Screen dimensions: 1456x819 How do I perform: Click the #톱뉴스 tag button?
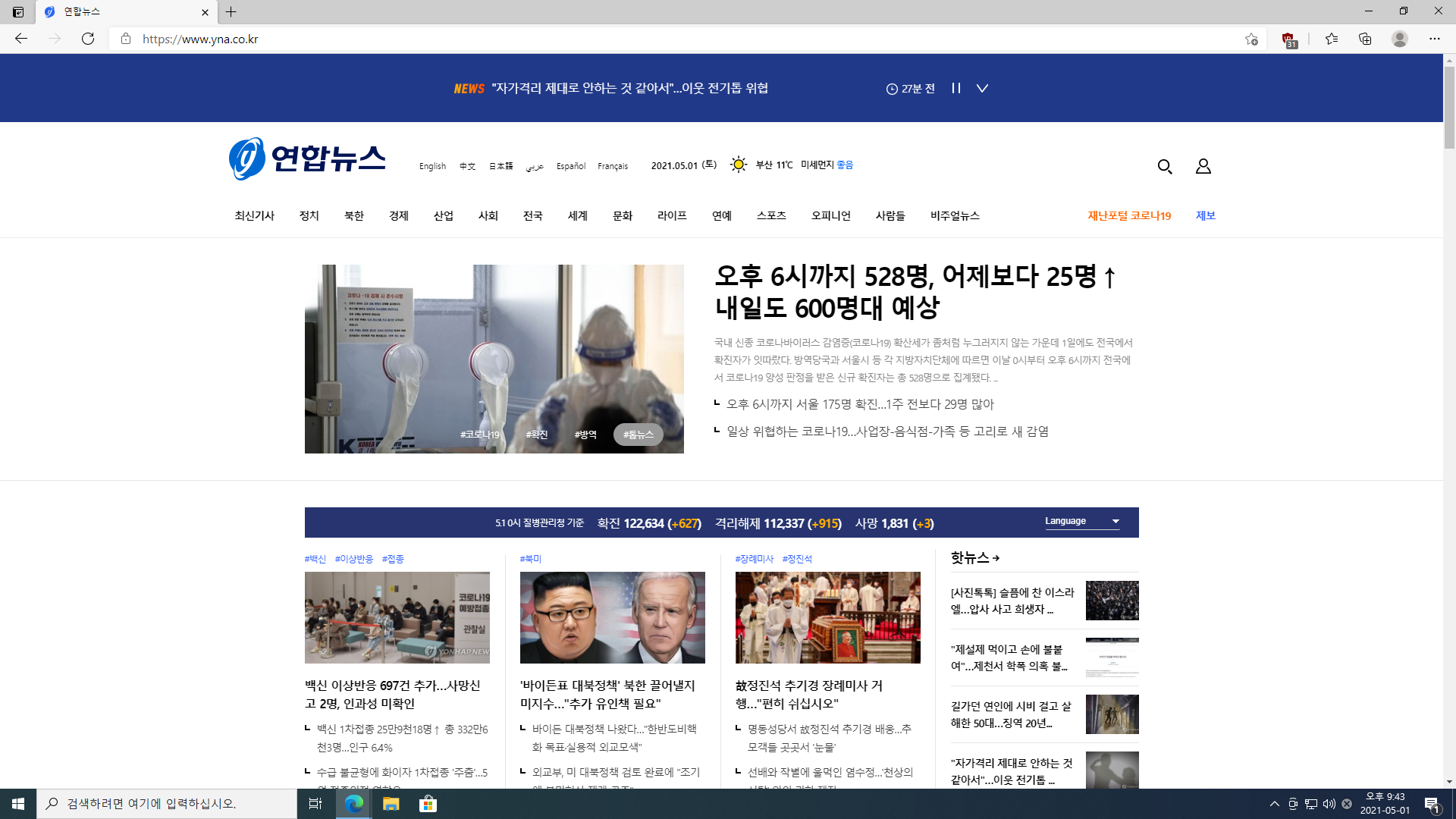(x=639, y=435)
